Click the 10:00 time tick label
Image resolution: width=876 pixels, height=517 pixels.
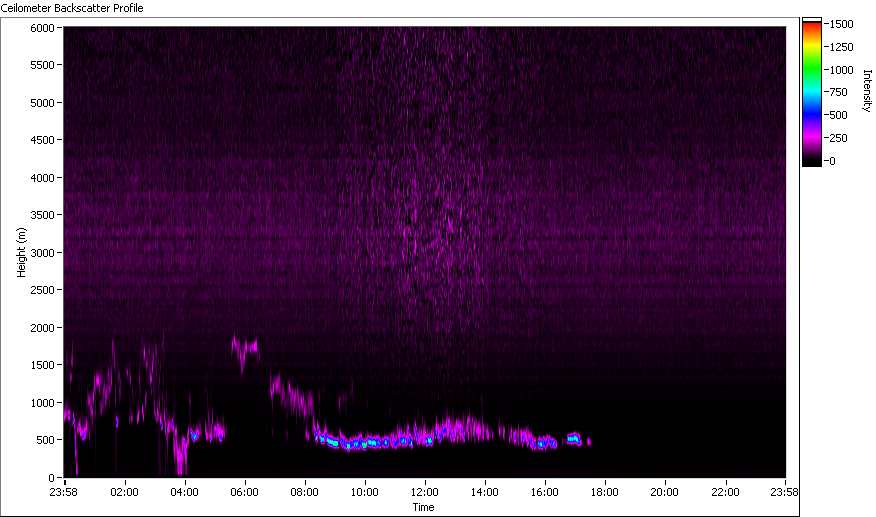(365, 492)
